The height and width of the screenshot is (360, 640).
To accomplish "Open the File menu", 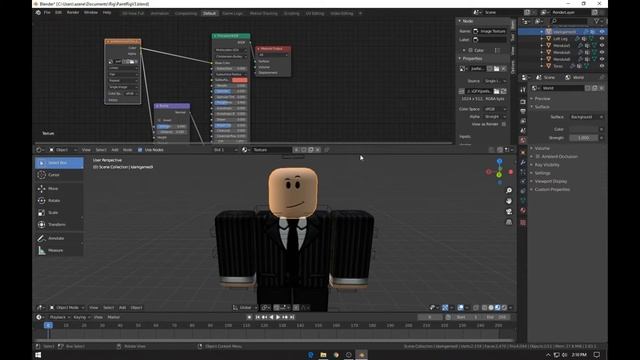I will 47,13.
